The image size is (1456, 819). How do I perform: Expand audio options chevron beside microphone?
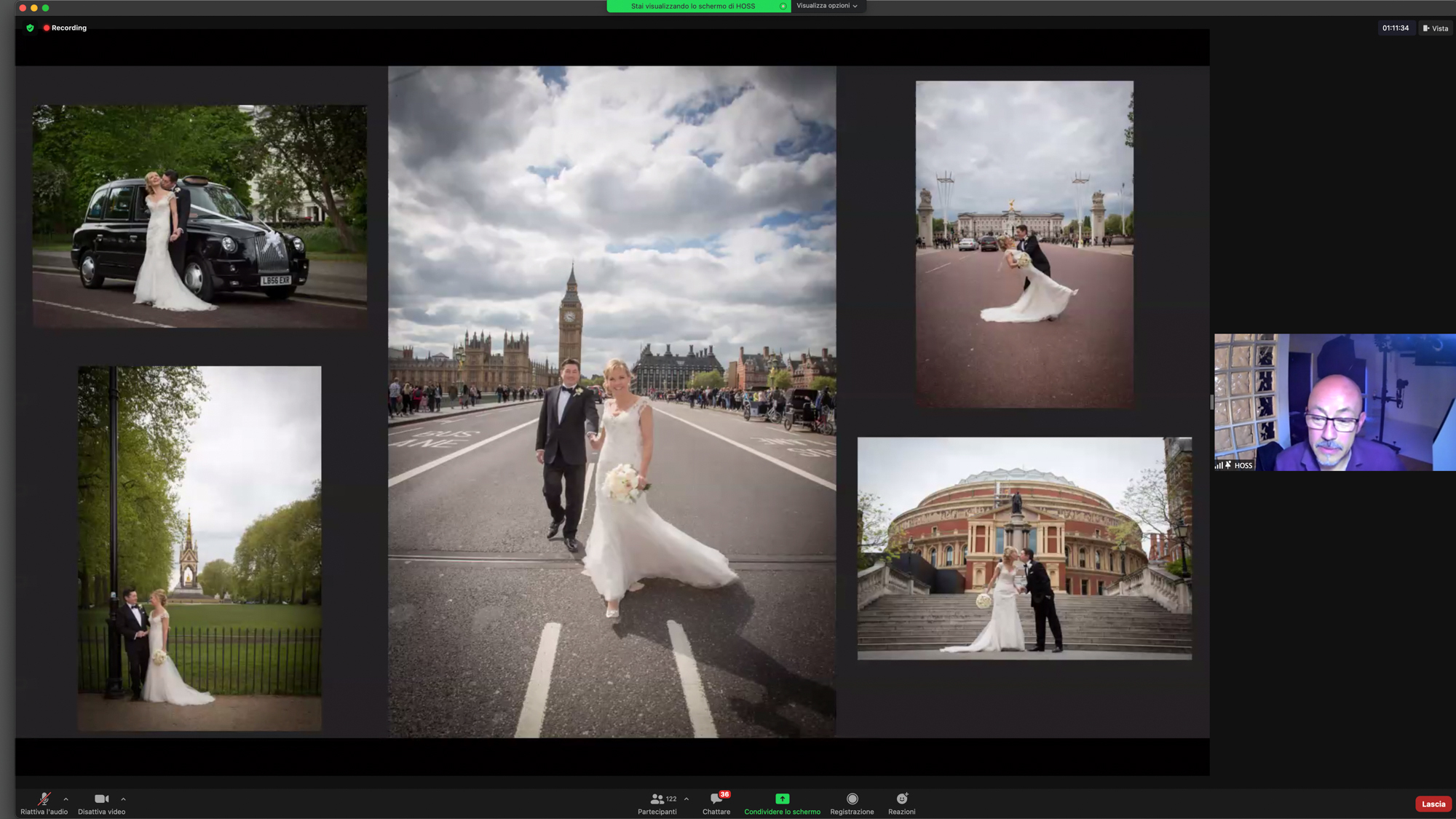click(66, 799)
